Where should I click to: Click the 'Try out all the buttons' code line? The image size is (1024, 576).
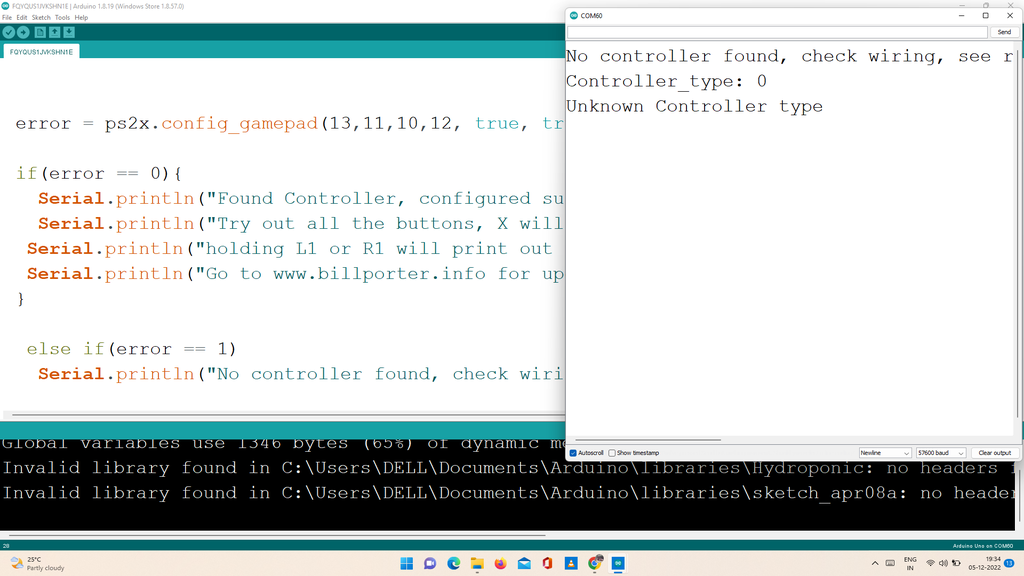[x=301, y=224]
